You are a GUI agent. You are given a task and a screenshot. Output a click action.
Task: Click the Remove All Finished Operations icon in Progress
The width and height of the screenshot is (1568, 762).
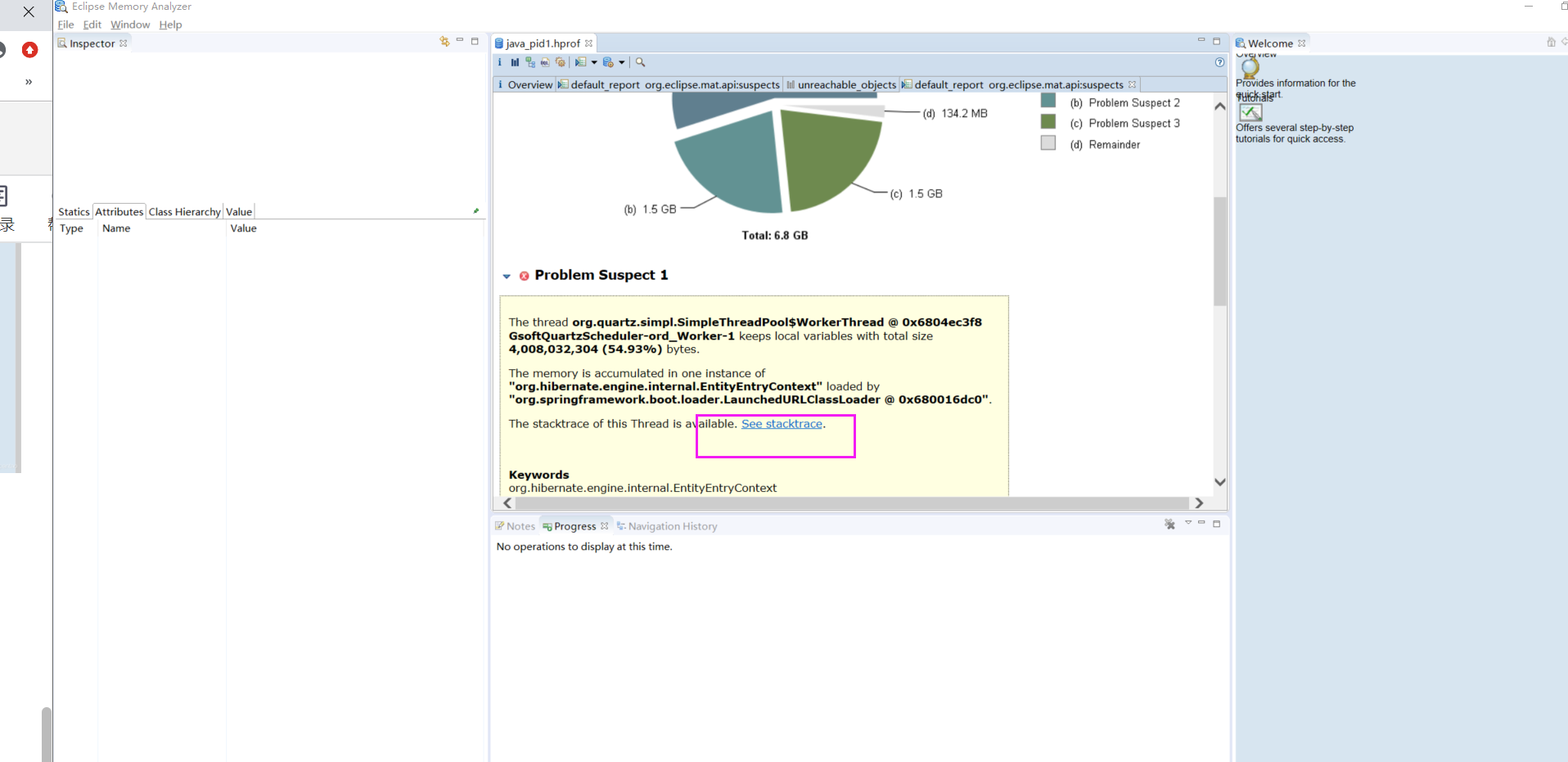tap(1169, 524)
